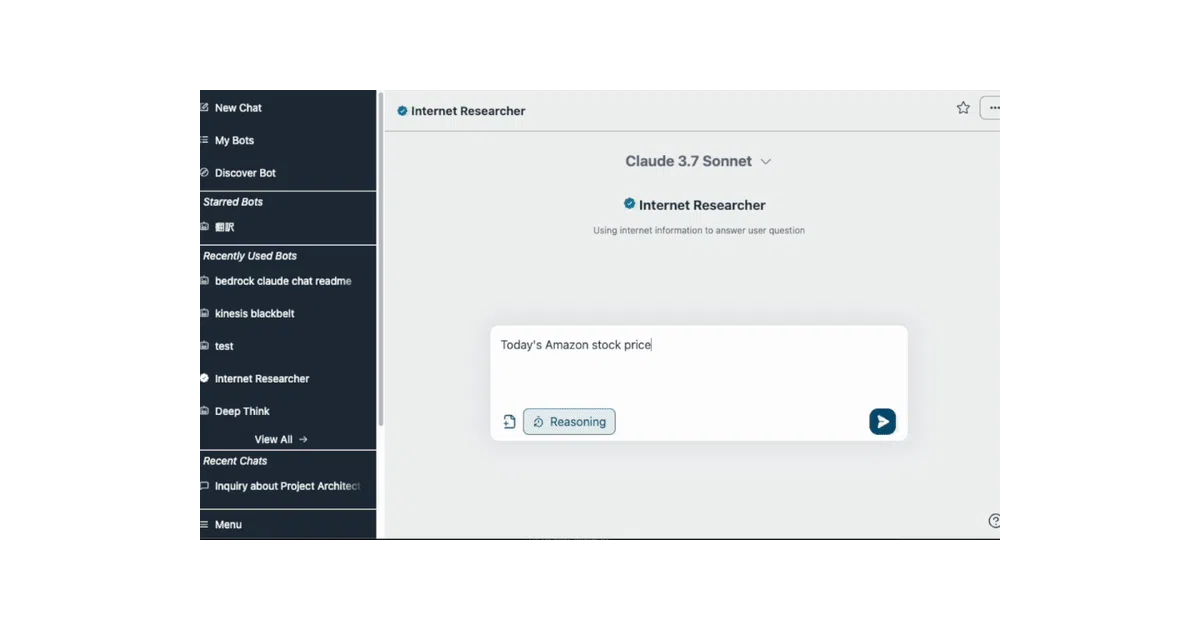Click the sidebar vertical scrollbar
Screen dimensions: 1200x630
[380, 260]
